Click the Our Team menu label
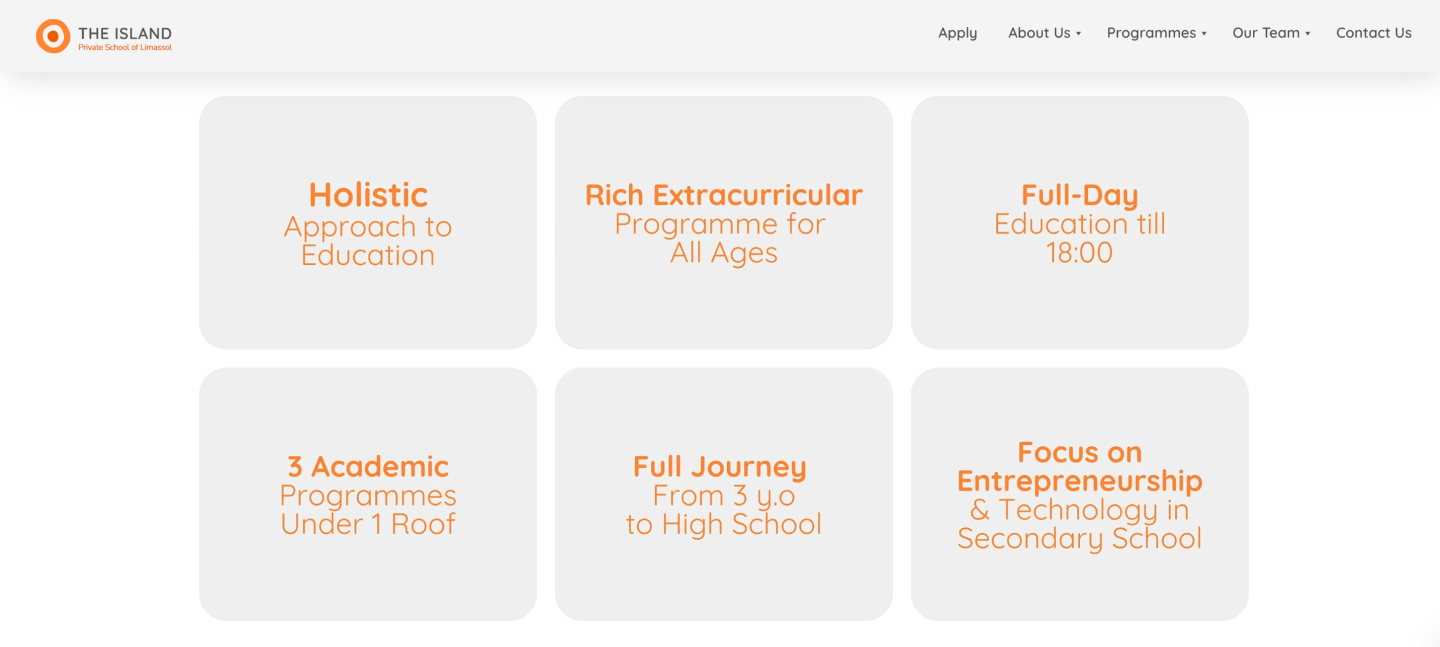 (x=1266, y=33)
